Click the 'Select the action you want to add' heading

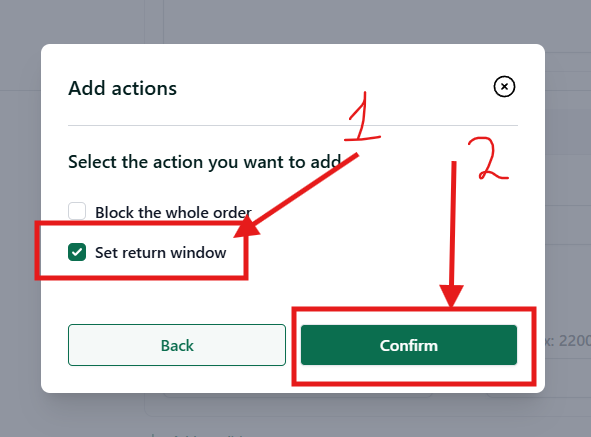tap(205, 162)
